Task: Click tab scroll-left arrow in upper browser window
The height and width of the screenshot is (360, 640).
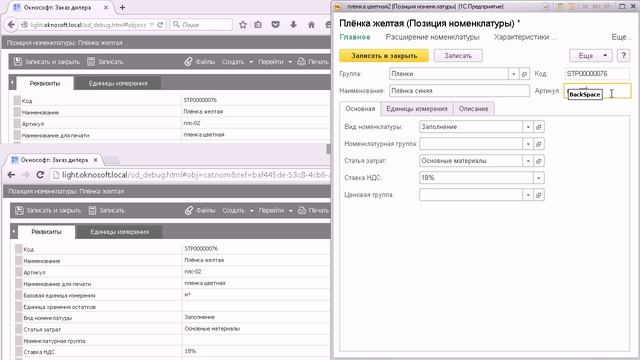Action: click(12, 83)
